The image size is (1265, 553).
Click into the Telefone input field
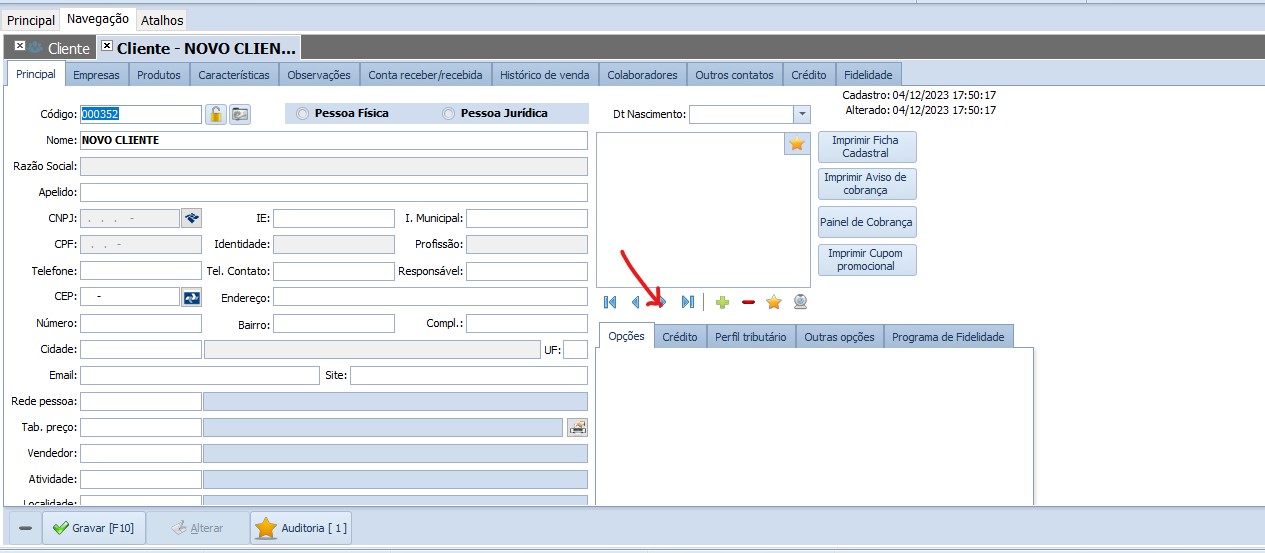(x=141, y=271)
